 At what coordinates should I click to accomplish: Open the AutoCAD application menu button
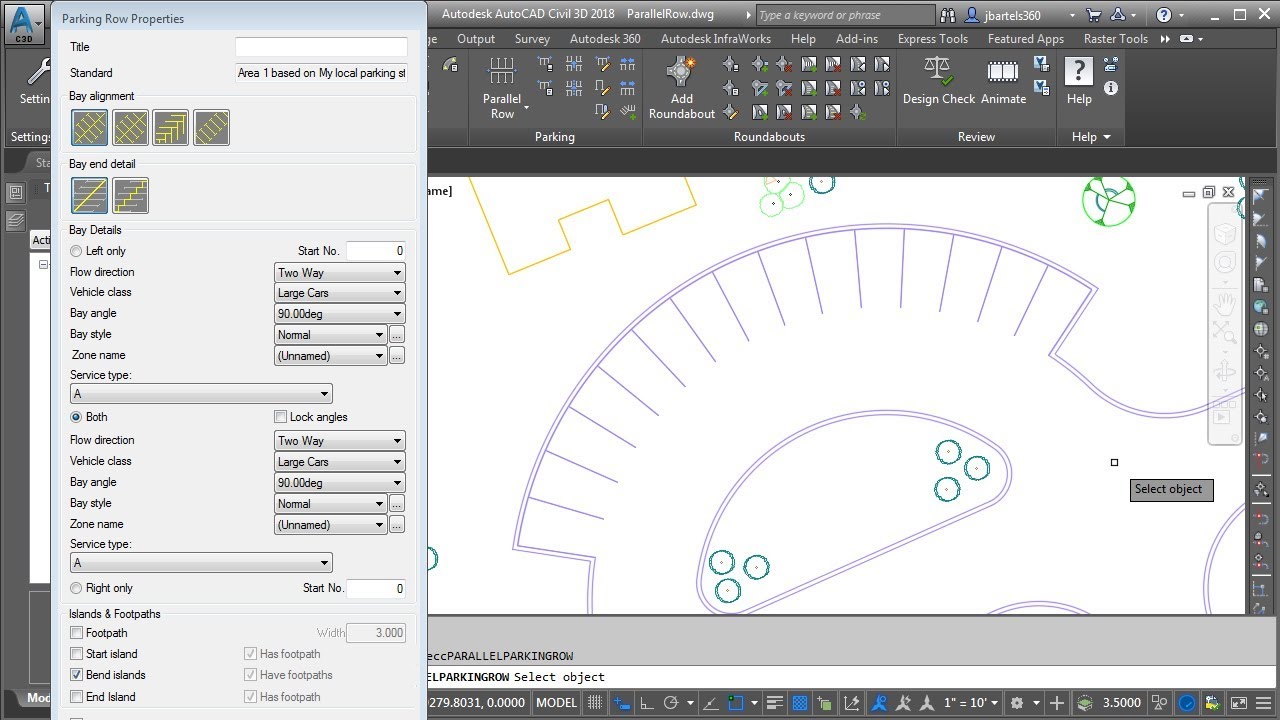(25, 24)
